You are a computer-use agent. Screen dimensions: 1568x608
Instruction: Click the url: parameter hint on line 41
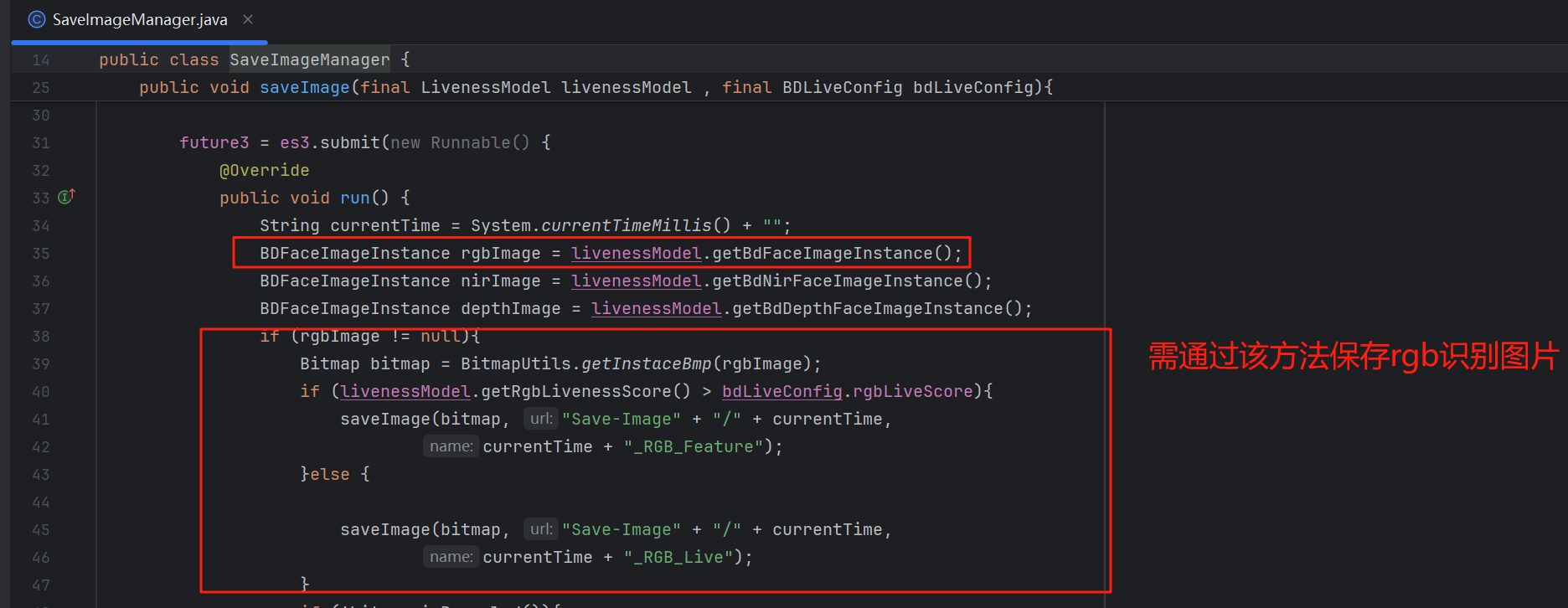(x=541, y=419)
